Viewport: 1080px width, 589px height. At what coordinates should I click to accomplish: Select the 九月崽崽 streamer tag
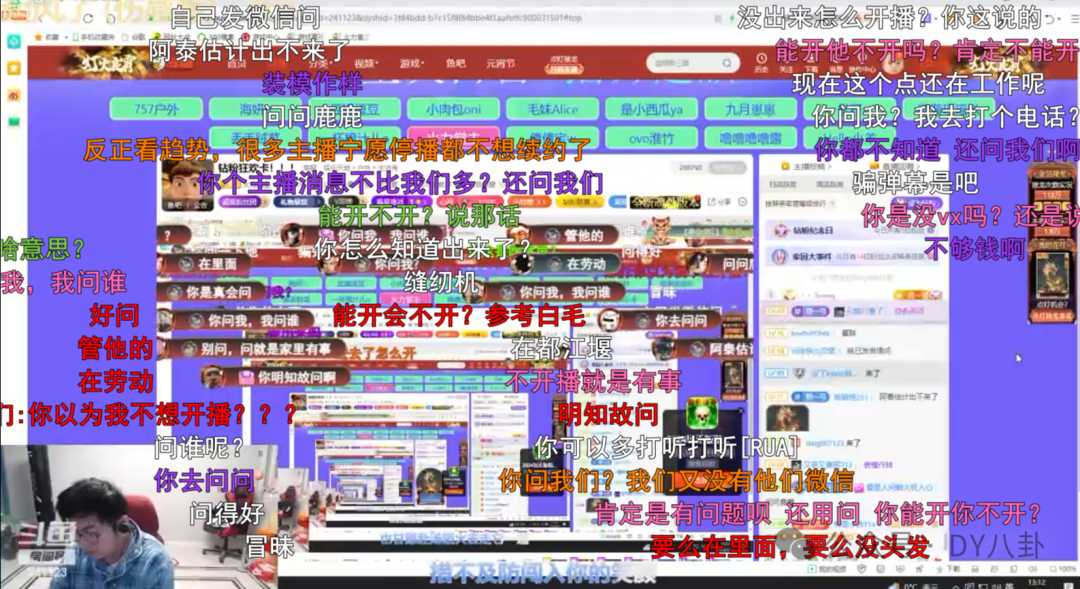pos(751,109)
